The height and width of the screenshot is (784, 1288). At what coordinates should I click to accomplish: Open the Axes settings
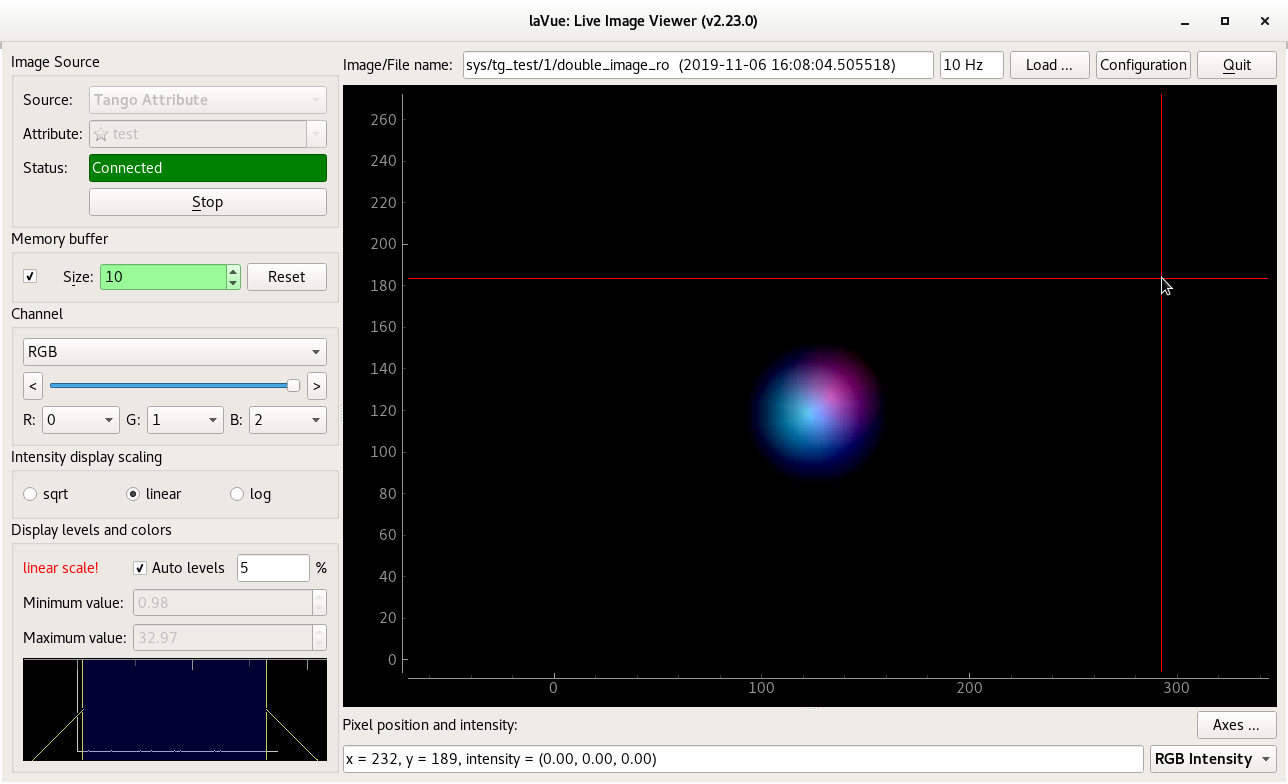(1236, 725)
